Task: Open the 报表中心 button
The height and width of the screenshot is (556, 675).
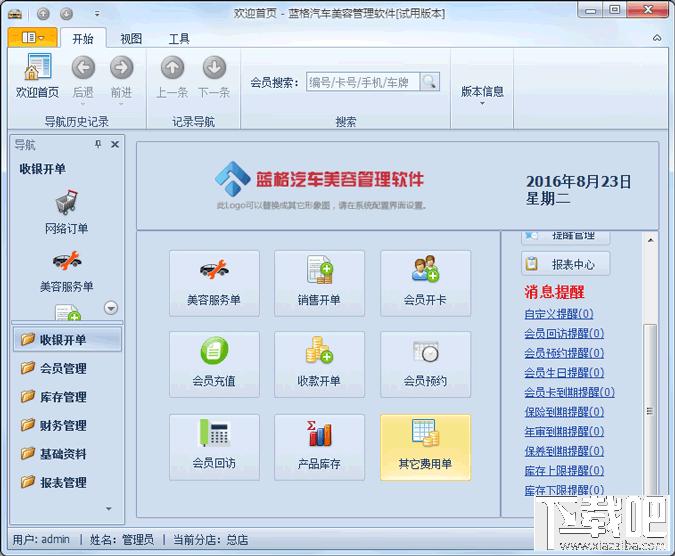Action: pyautogui.click(x=566, y=264)
